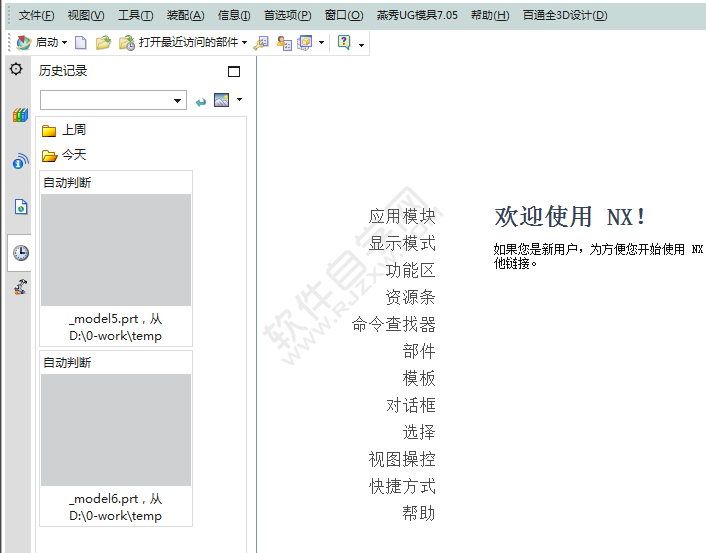Open the web browser page icon in sidebar
706x553 pixels.
[21, 207]
